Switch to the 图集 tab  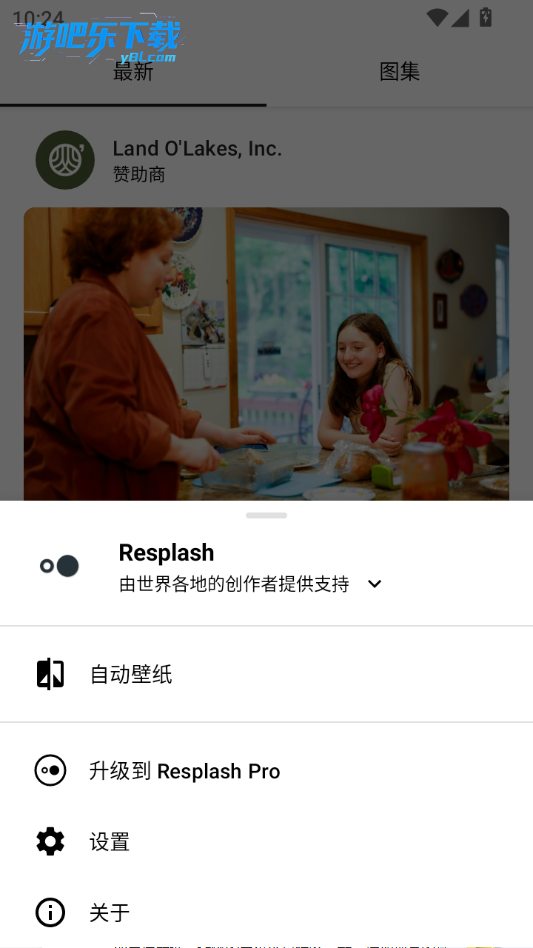tap(399, 71)
